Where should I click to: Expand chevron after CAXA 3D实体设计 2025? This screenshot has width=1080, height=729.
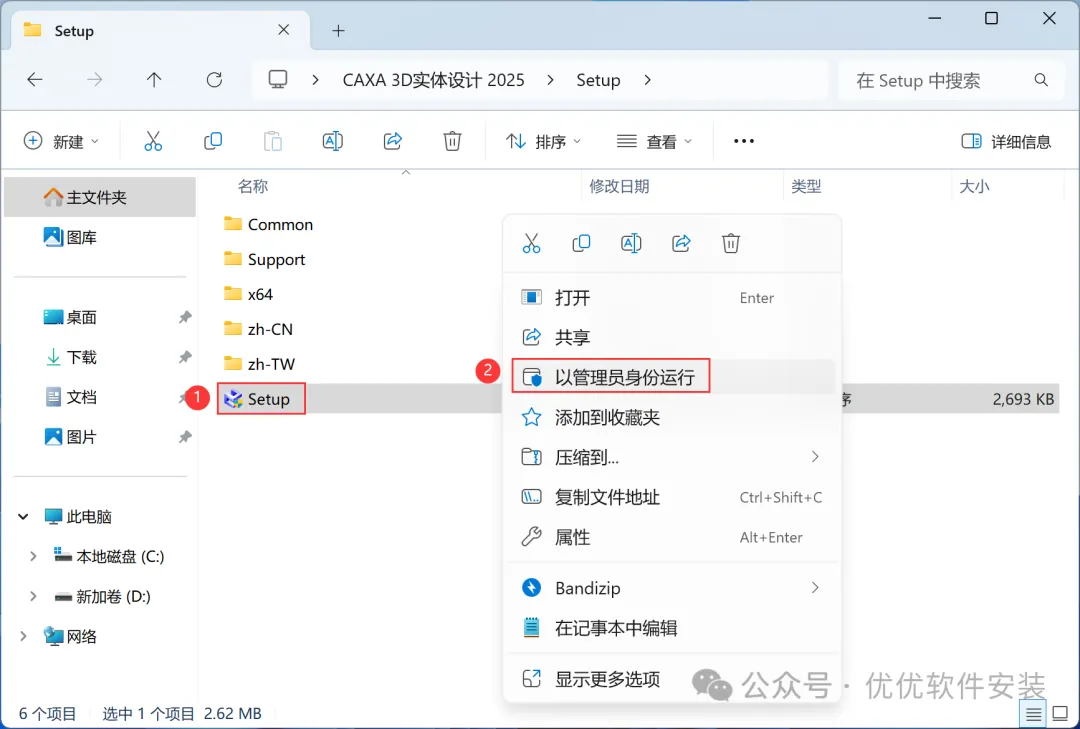tap(550, 80)
